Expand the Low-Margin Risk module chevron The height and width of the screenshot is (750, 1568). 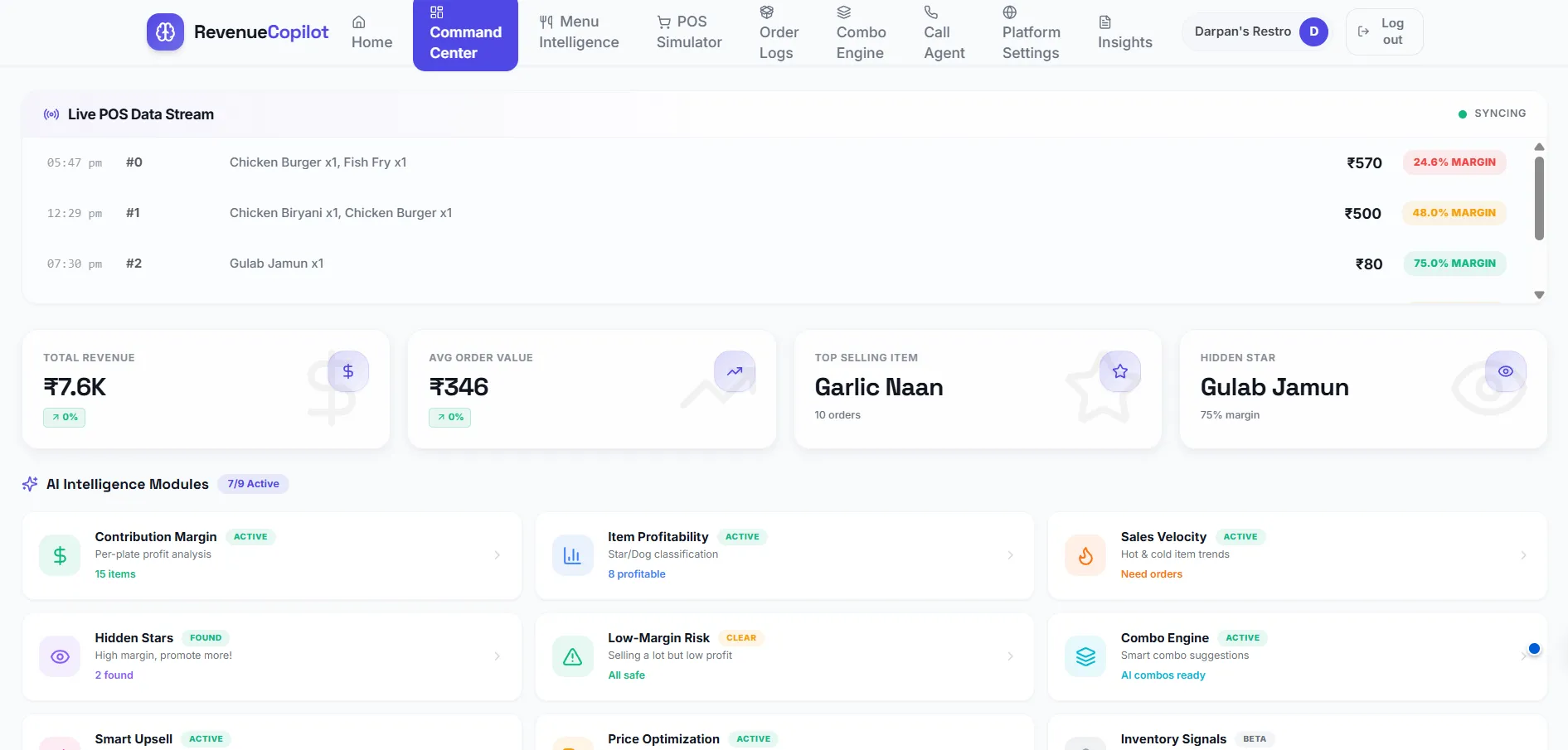1010,656
